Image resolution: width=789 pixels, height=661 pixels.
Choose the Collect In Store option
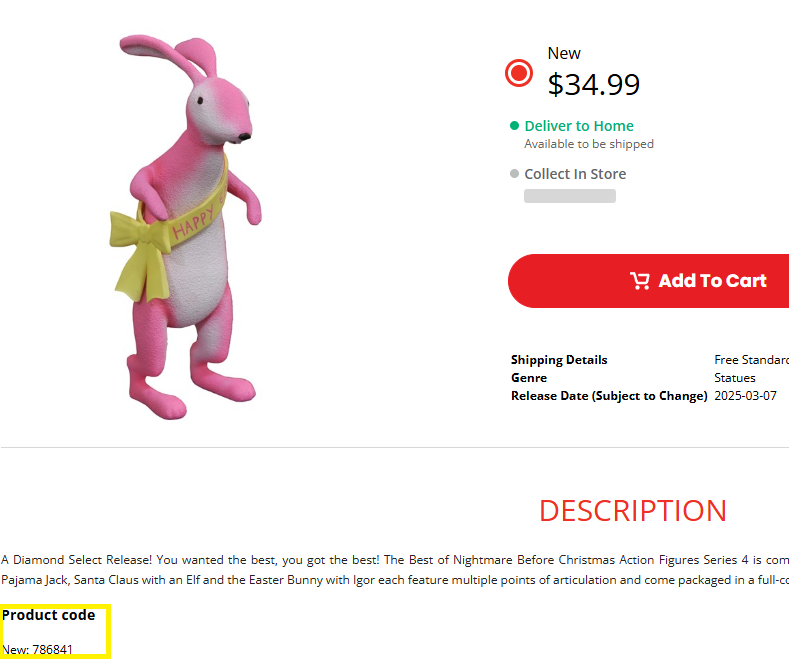[x=575, y=174]
